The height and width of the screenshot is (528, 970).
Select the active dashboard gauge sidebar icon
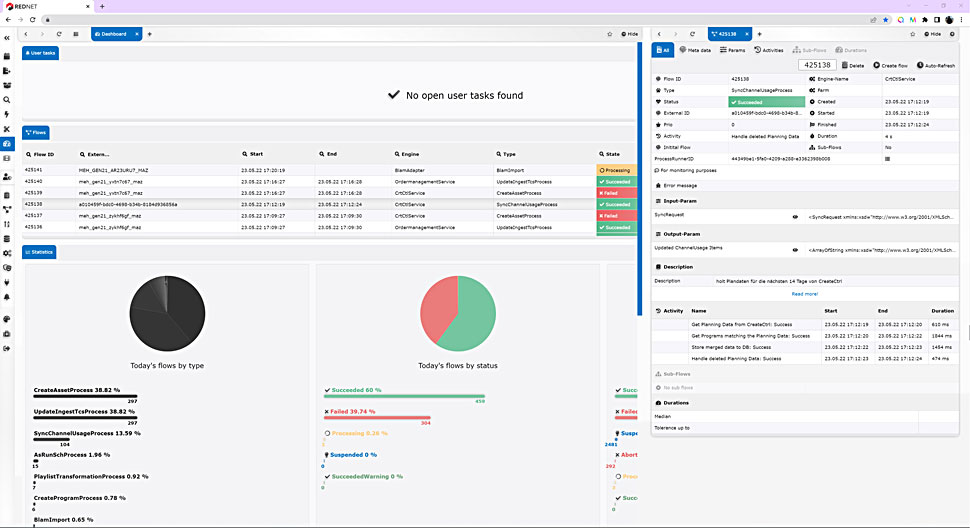[x=7, y=143]
